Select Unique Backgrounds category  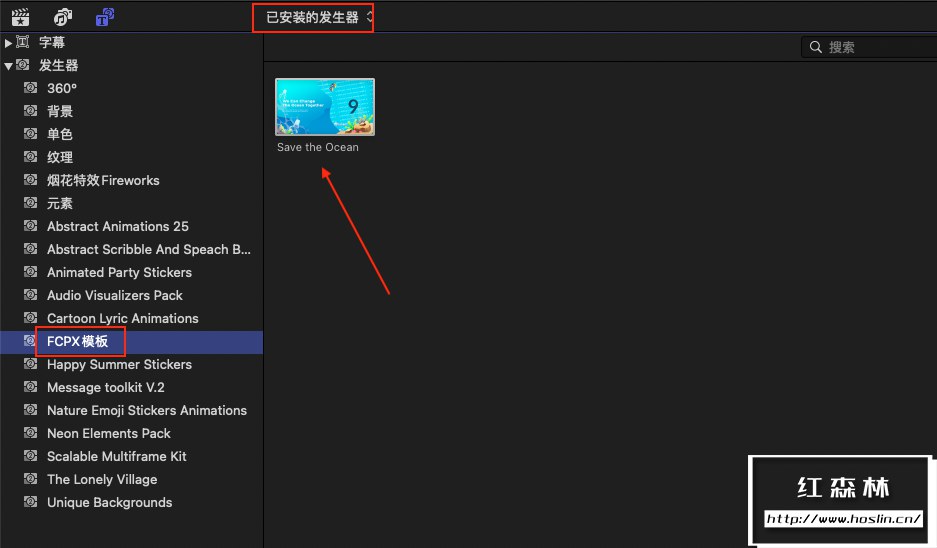click(x=131, y=503)
